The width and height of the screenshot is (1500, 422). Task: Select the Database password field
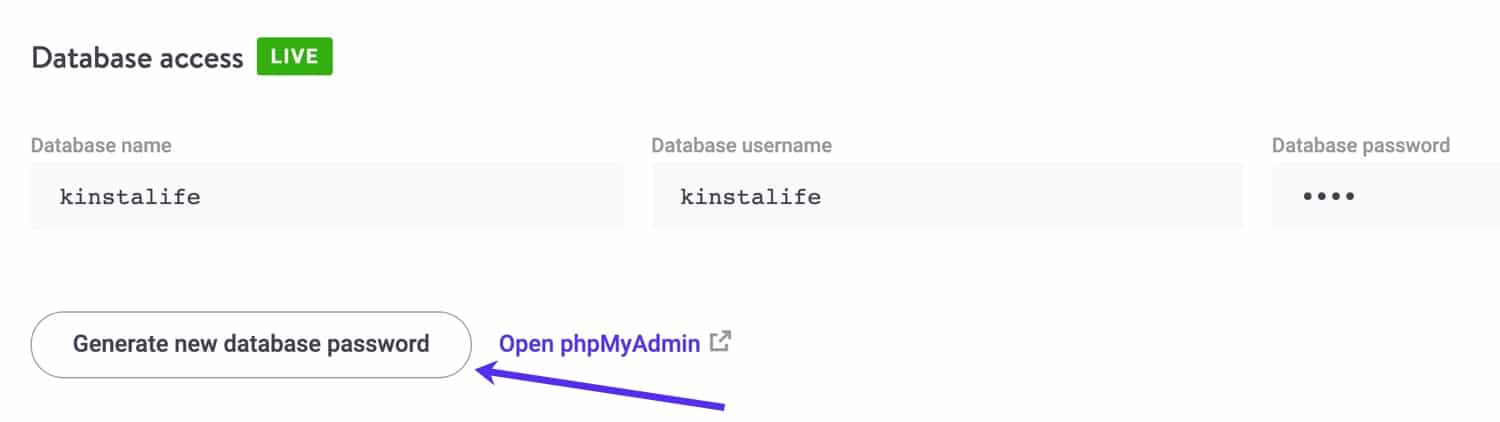[1385, 197]
